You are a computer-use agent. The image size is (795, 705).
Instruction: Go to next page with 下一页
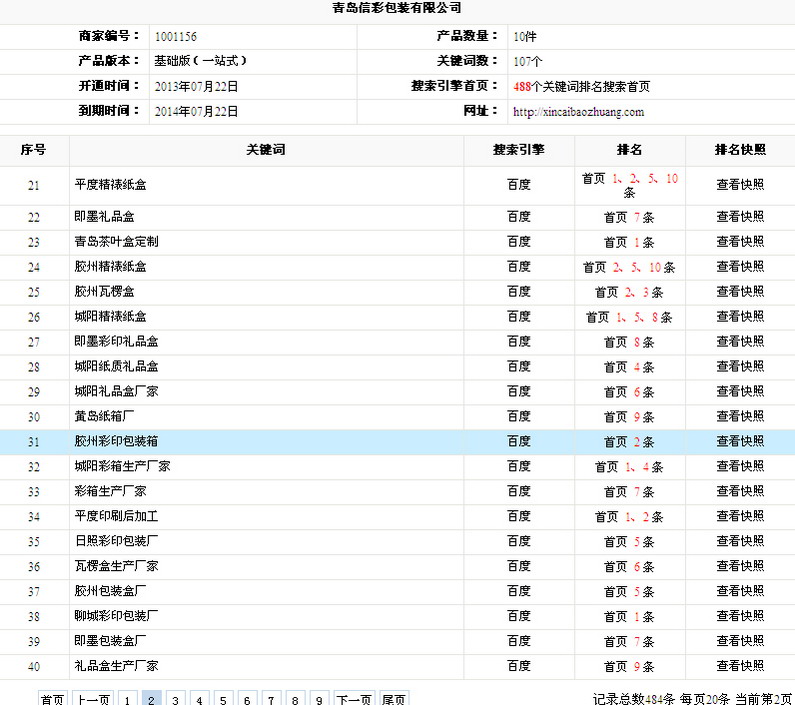pos(353,700)
